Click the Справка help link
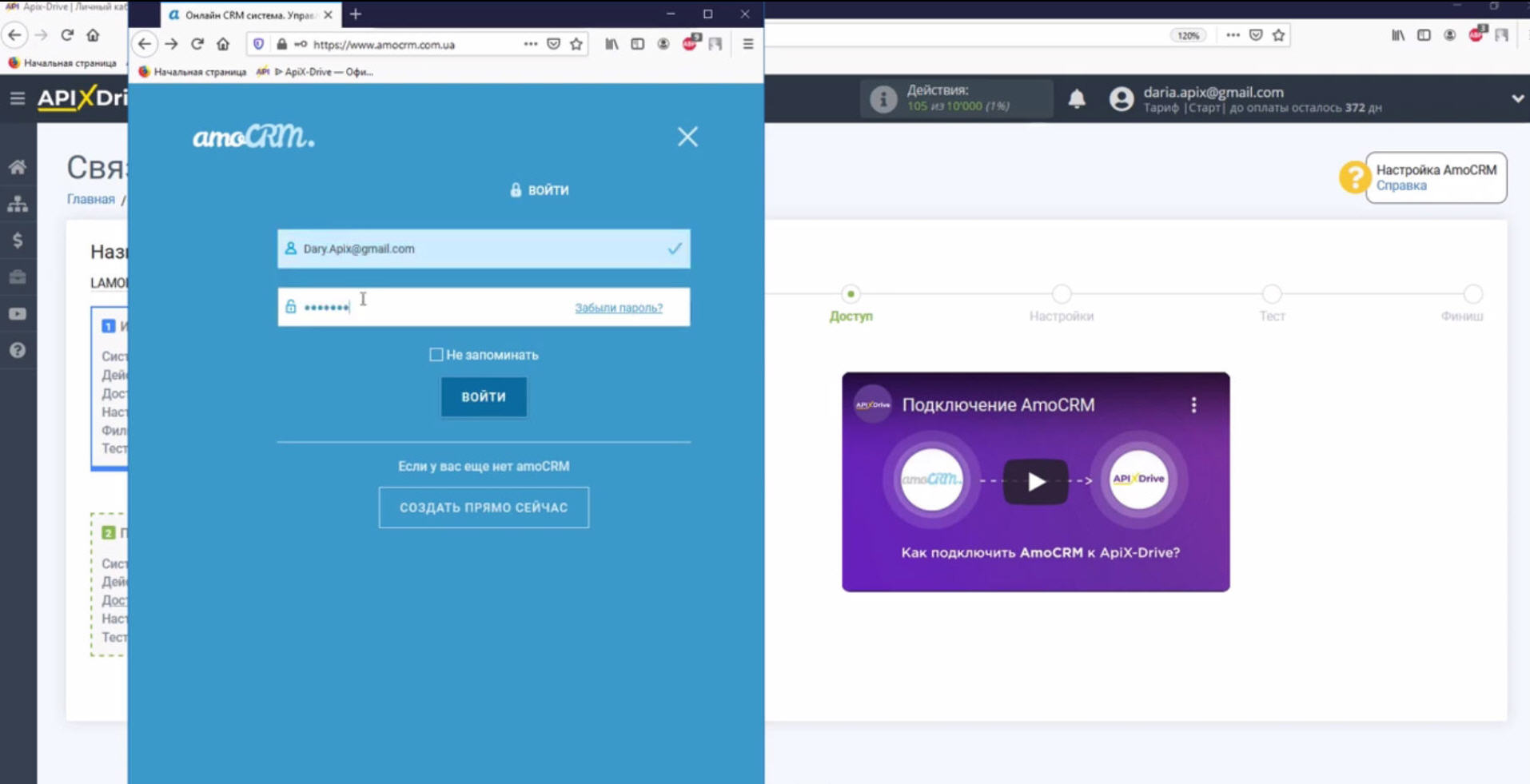Viewport: 1530px width, 784px height. [x=1401, y=185]
